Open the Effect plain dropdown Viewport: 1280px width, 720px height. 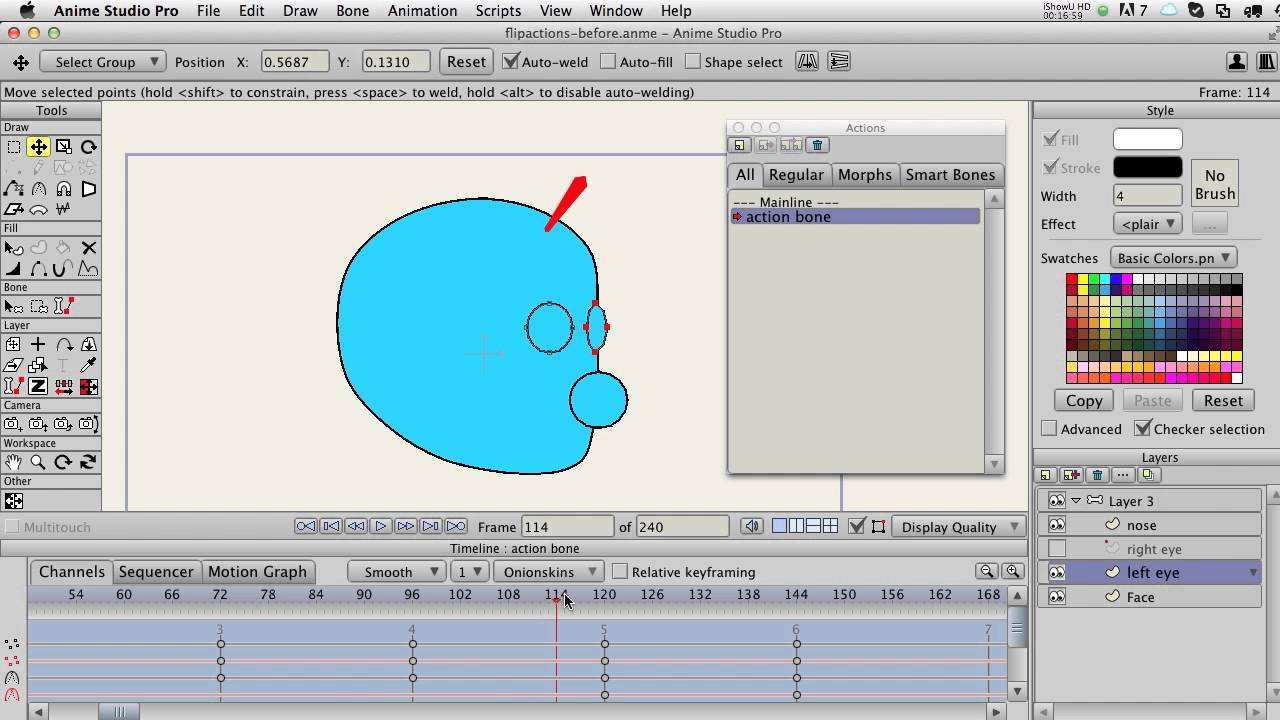click(1149, 224)
